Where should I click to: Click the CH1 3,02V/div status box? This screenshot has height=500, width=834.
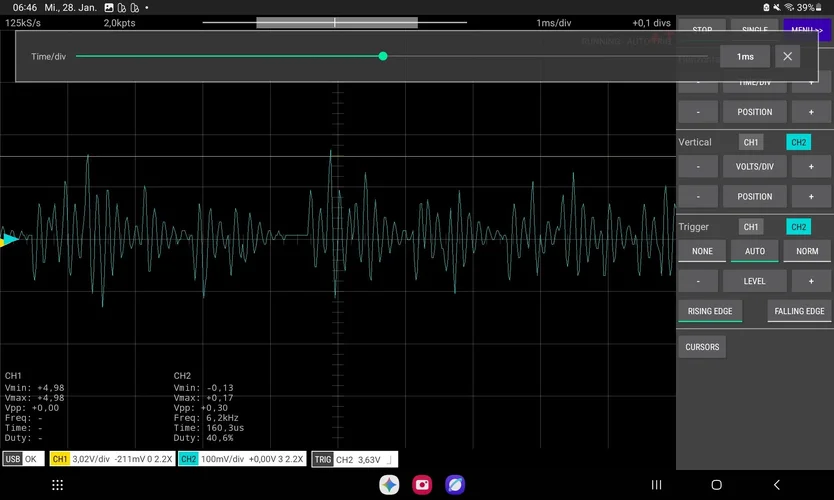[x=112, y=459]
